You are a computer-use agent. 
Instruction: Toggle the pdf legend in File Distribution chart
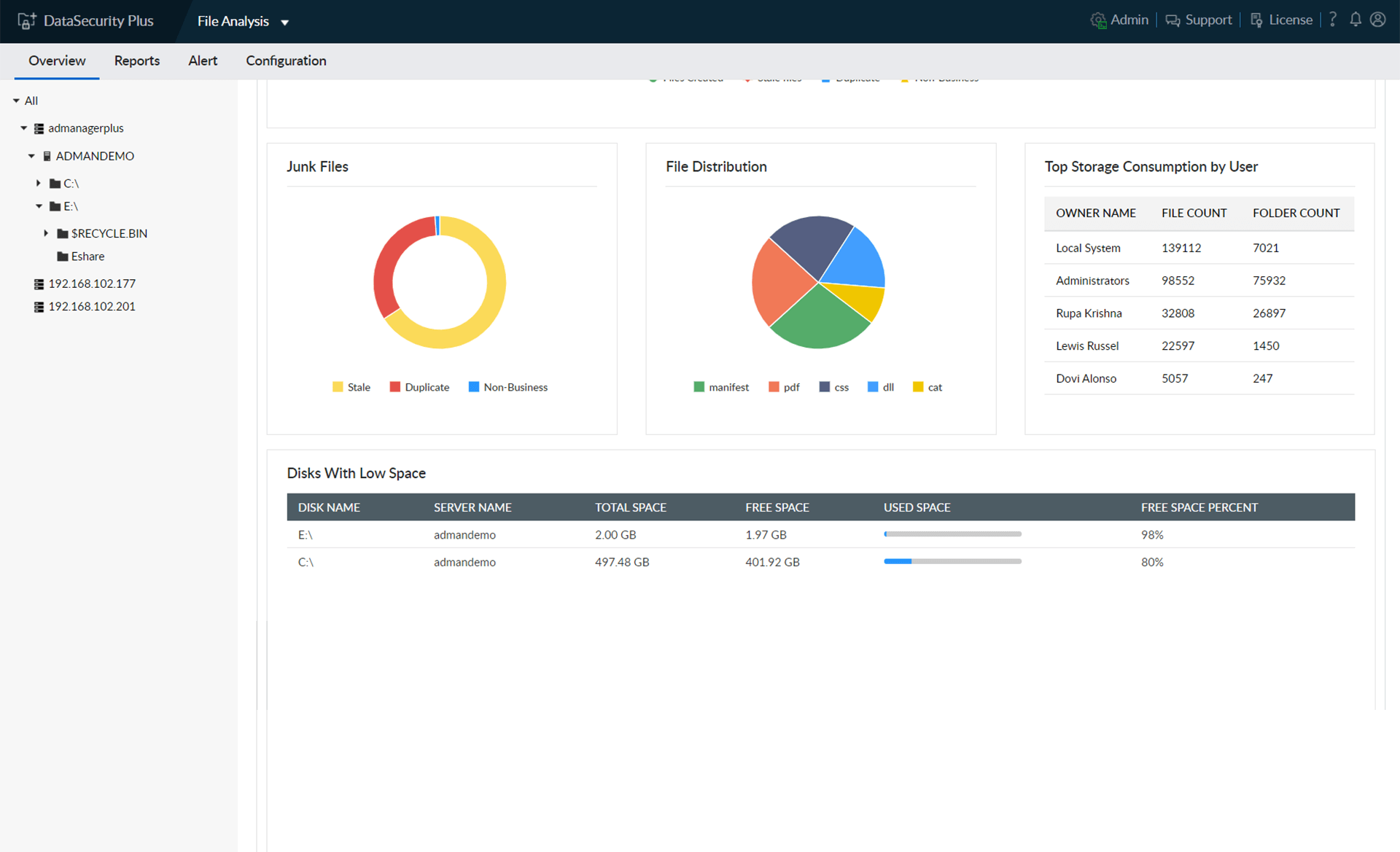[784, 386]
